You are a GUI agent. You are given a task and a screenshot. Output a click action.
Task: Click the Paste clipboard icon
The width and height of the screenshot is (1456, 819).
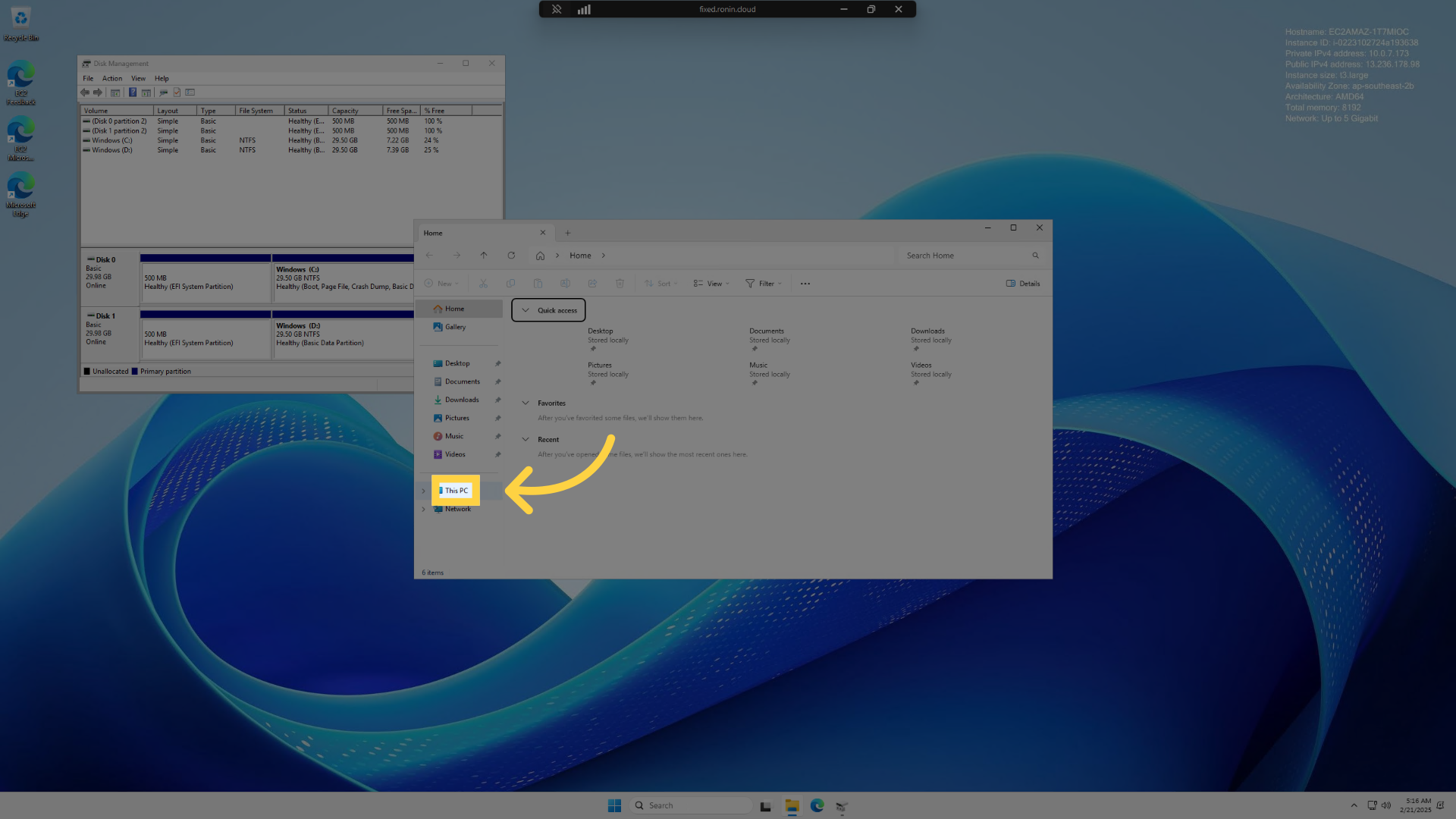538,284
